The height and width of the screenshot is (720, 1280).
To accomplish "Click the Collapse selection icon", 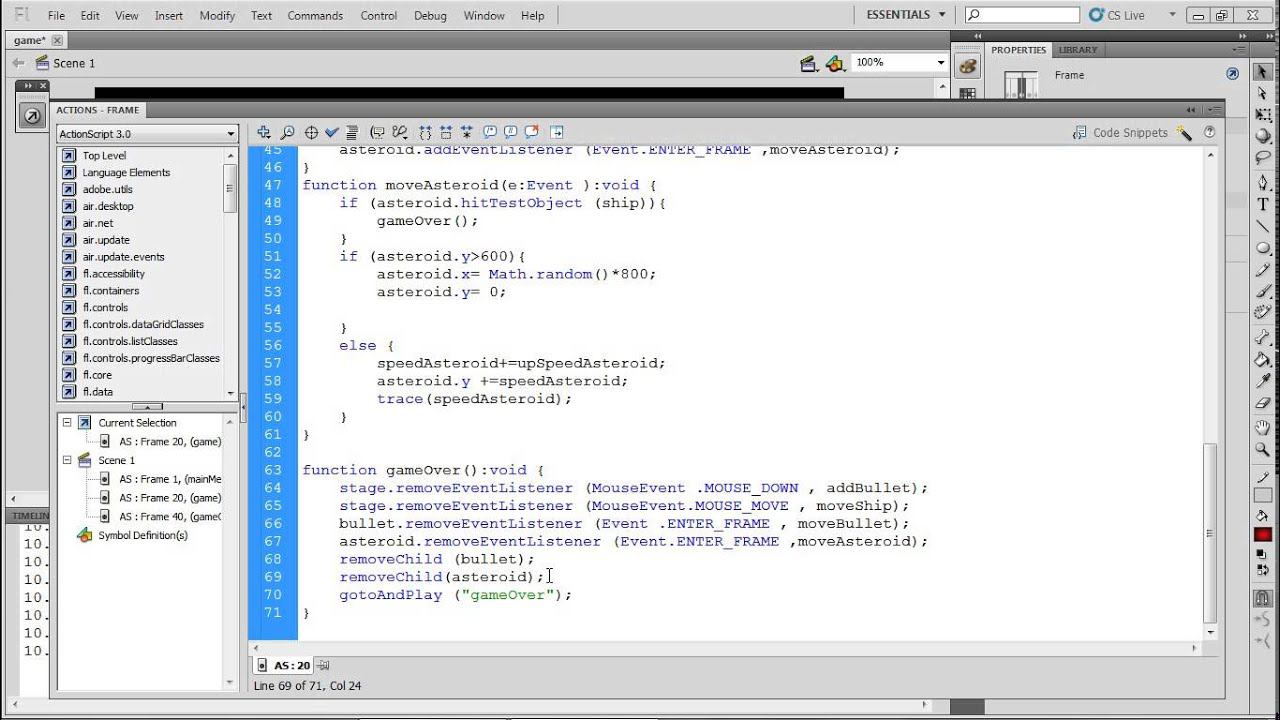I will click(x=446, y=132).
